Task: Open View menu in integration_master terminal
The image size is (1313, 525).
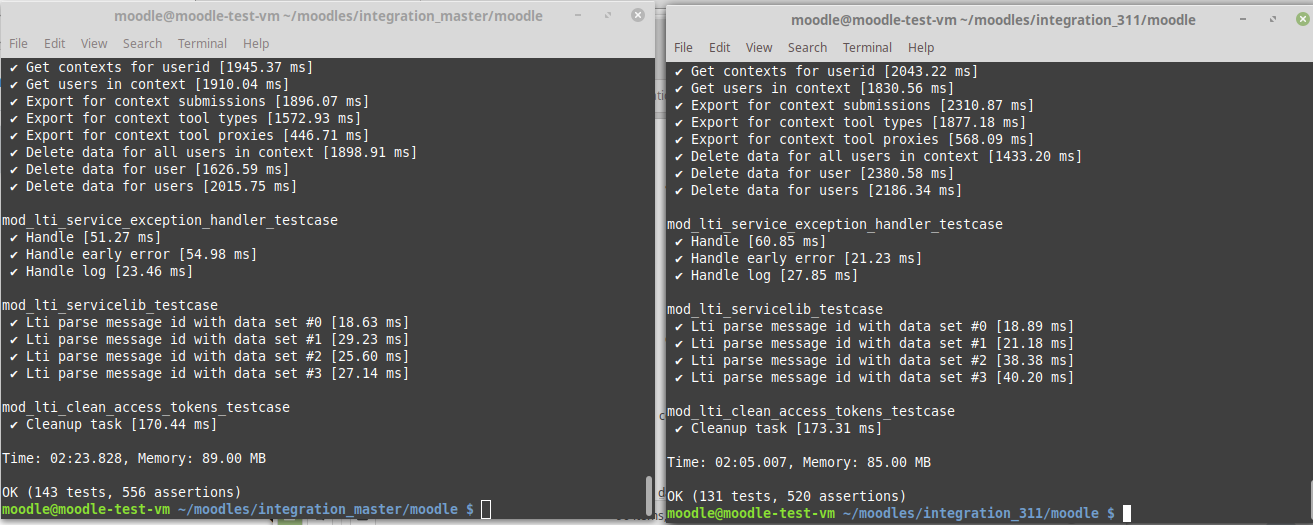Action: point(94,43)
